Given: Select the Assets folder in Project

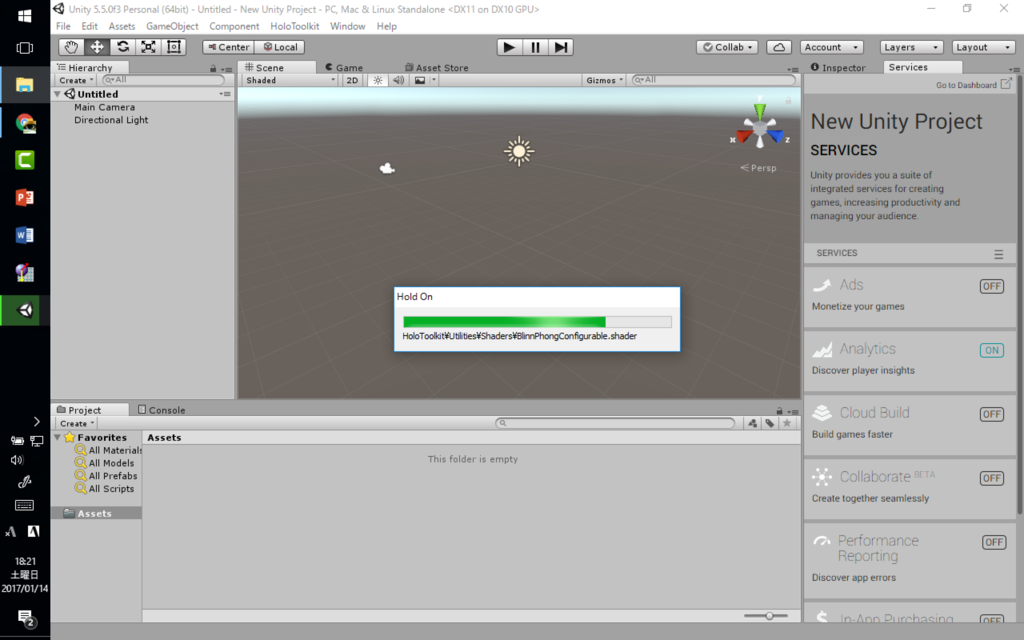Looking at the screenshot, I should click(96, 513).
